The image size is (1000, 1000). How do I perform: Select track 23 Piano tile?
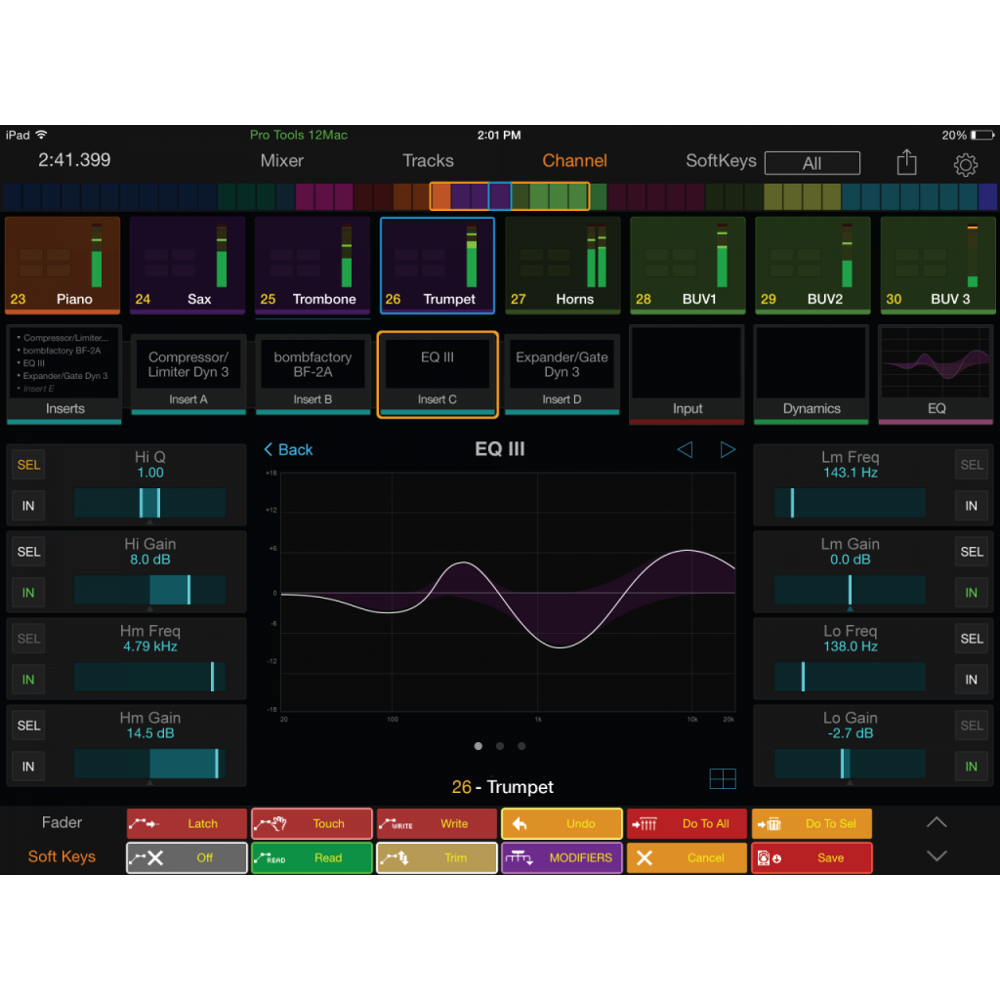62,265
